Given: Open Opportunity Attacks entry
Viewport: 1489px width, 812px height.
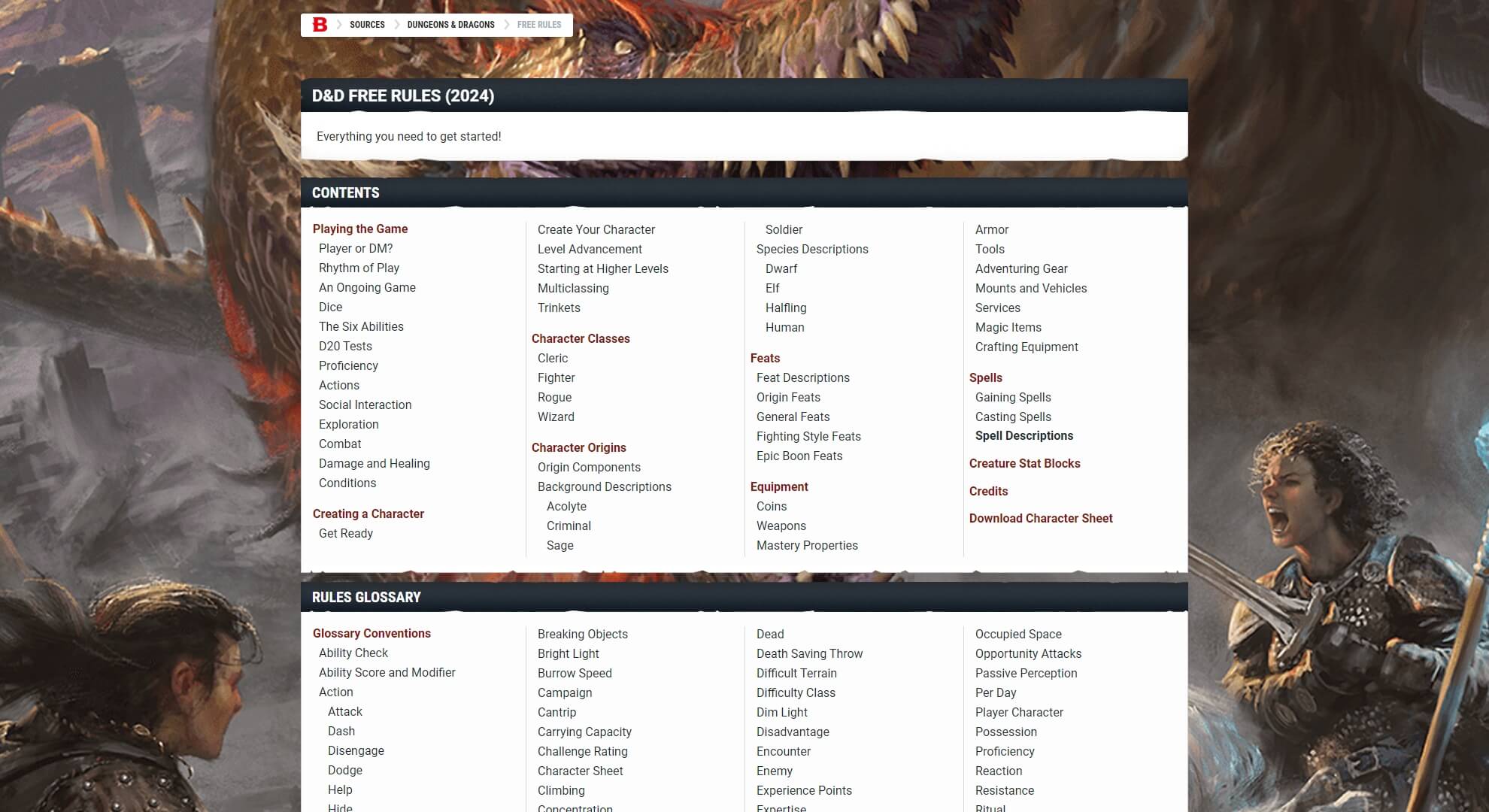Looking at the screenshot, I should 1029,653.
